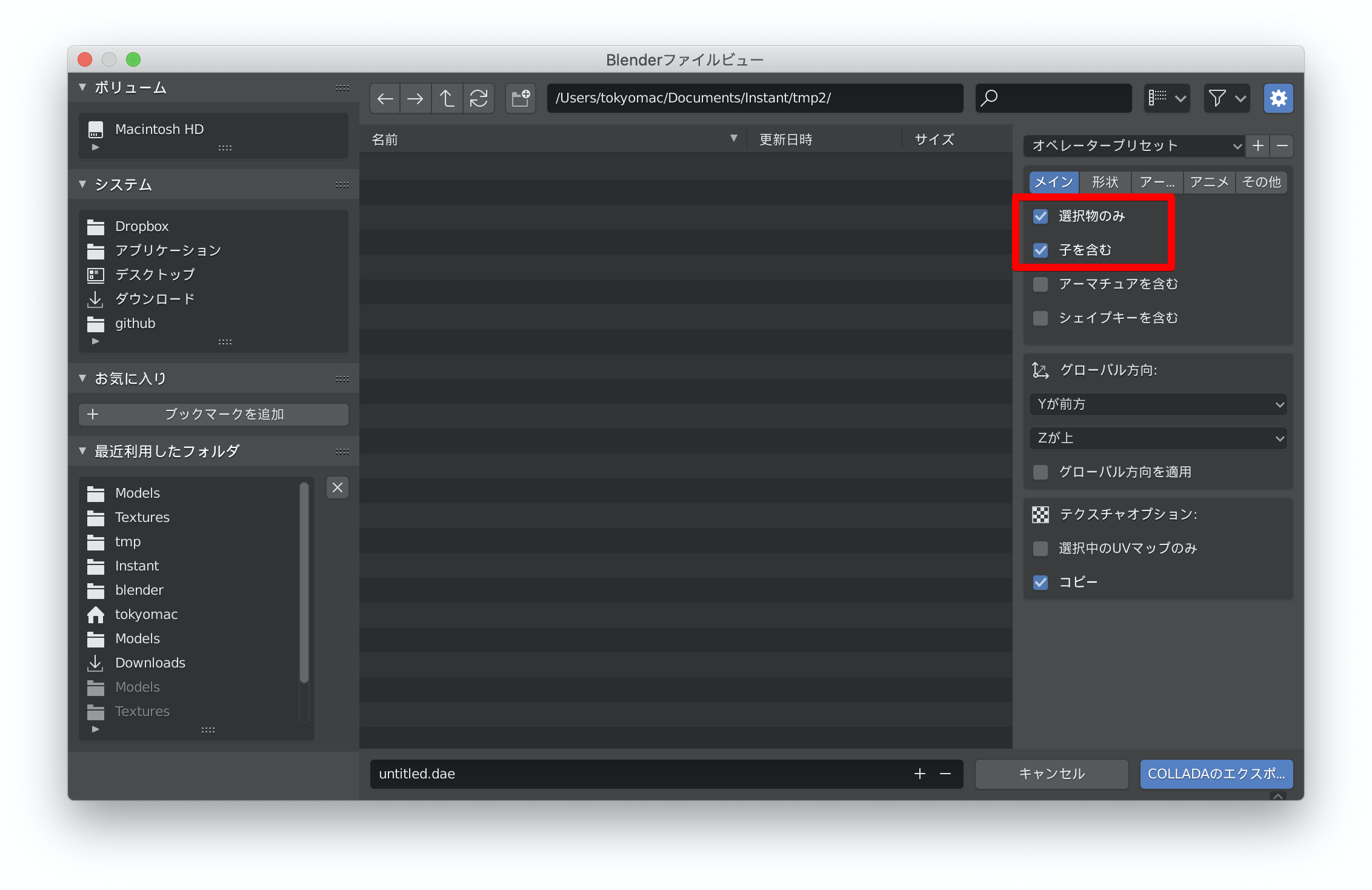This screenshot has height=890, width=1372.
Task: Open the Yが前方 axis dropdown
Action: coord(1157,404)
